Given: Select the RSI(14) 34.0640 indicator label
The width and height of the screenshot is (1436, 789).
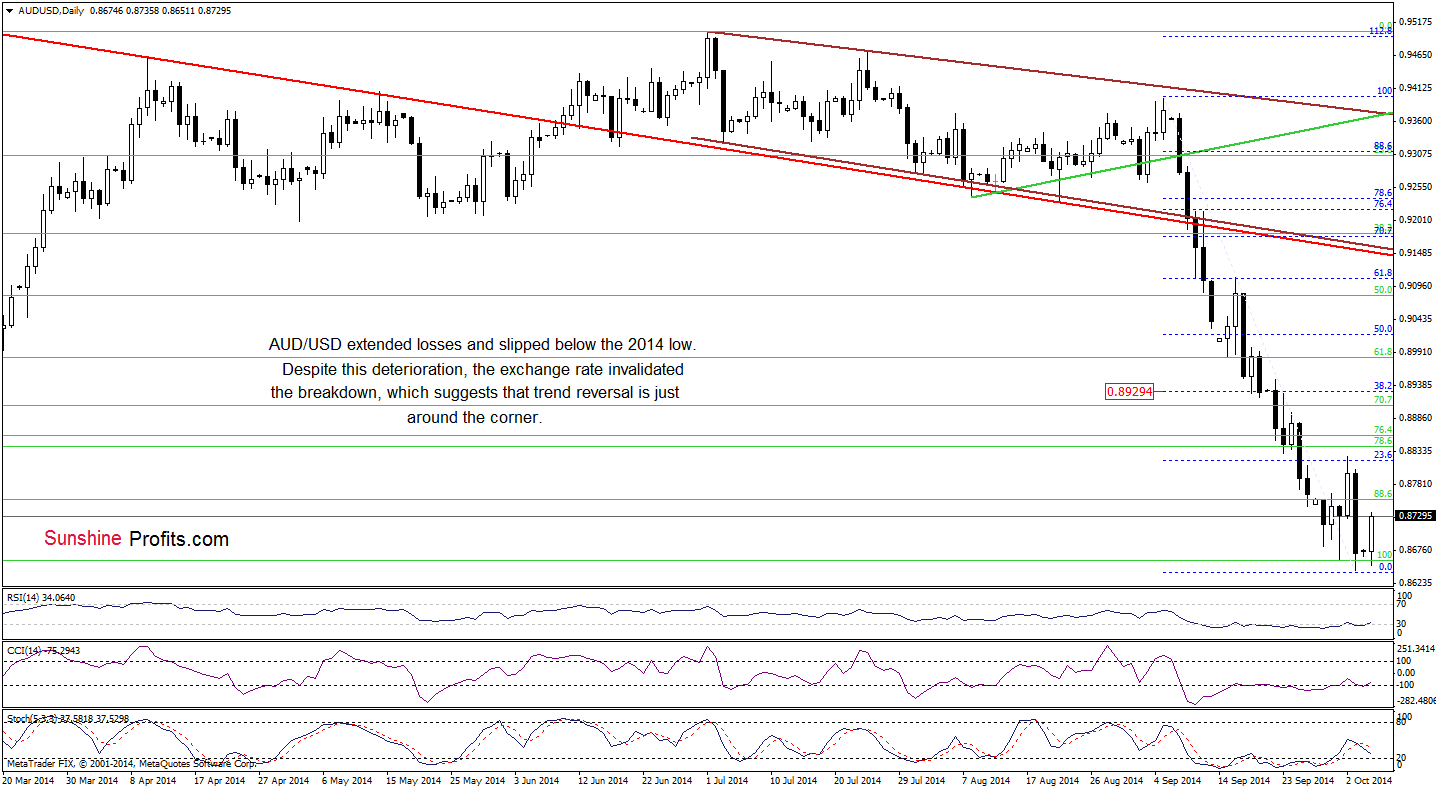Looking at the screenshot, I should (x=43, y=597).
